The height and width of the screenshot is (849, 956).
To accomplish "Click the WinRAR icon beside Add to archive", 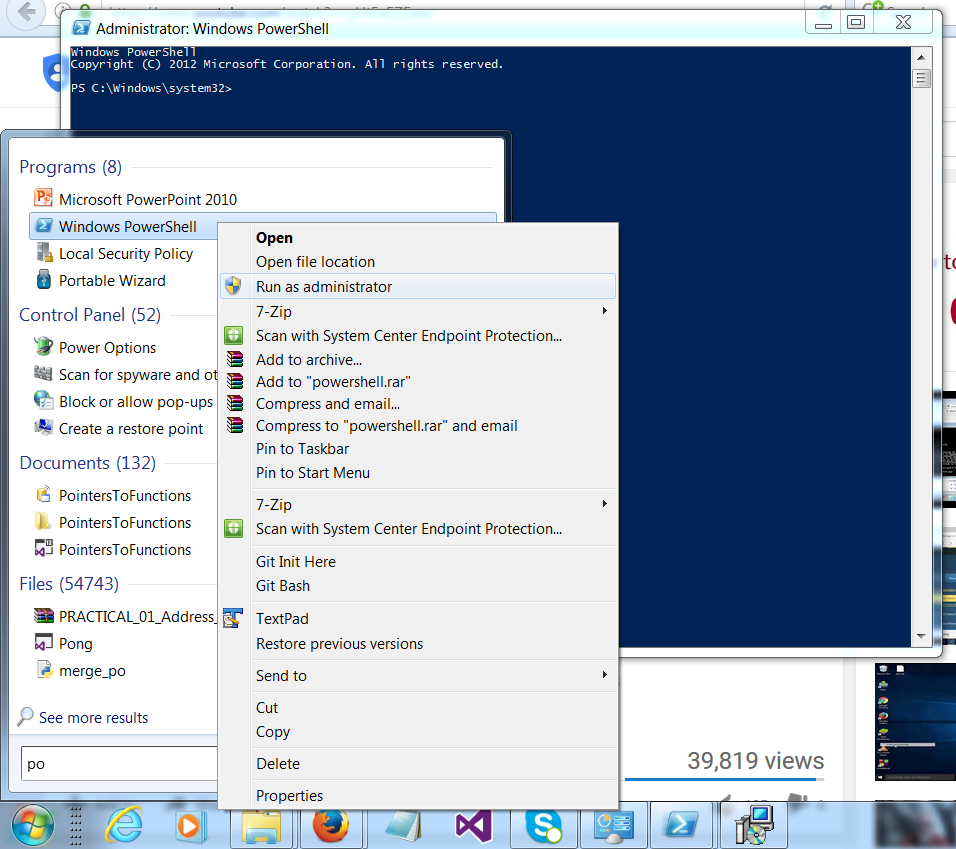I will [235, 359].
